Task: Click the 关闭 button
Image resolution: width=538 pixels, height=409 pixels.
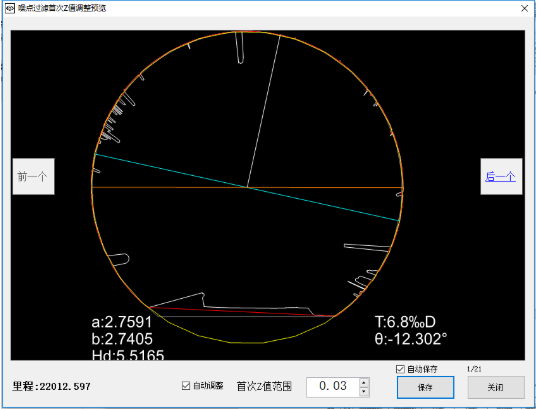Action: click(x=496, y=387)
